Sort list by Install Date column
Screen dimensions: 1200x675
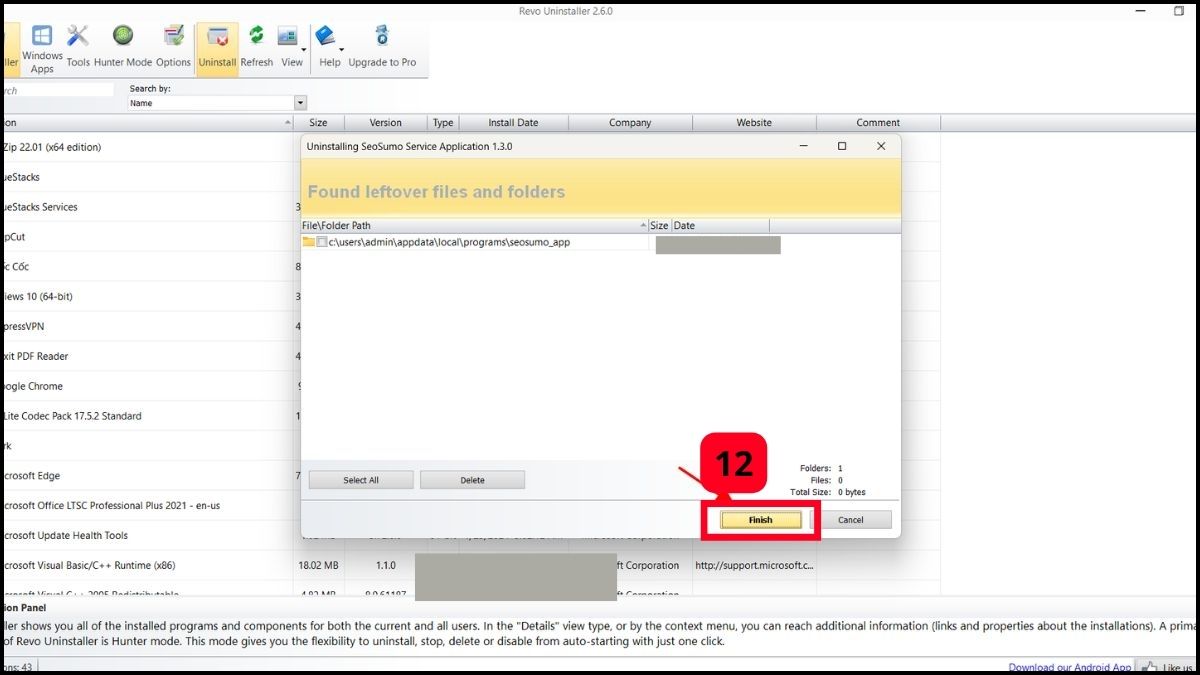(513, 123)
